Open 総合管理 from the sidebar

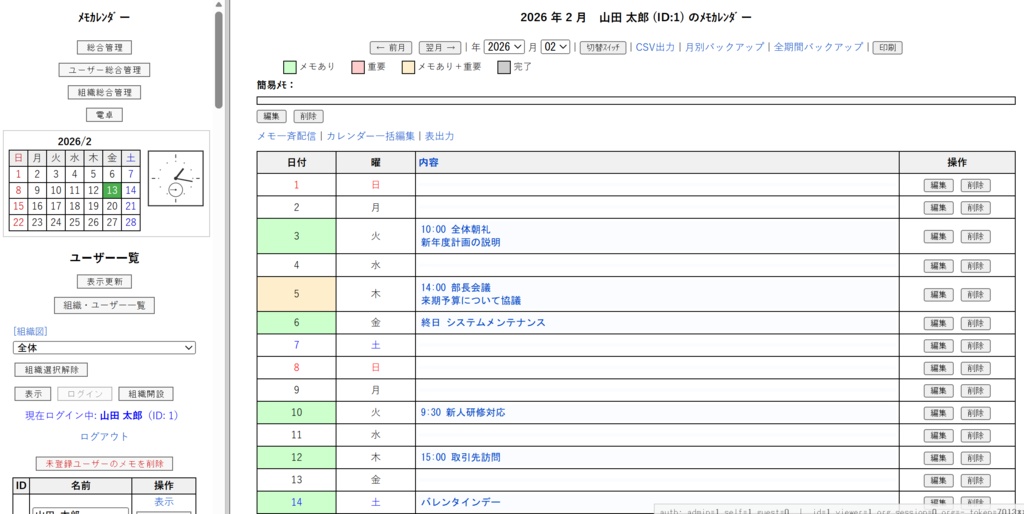point(104,47)
